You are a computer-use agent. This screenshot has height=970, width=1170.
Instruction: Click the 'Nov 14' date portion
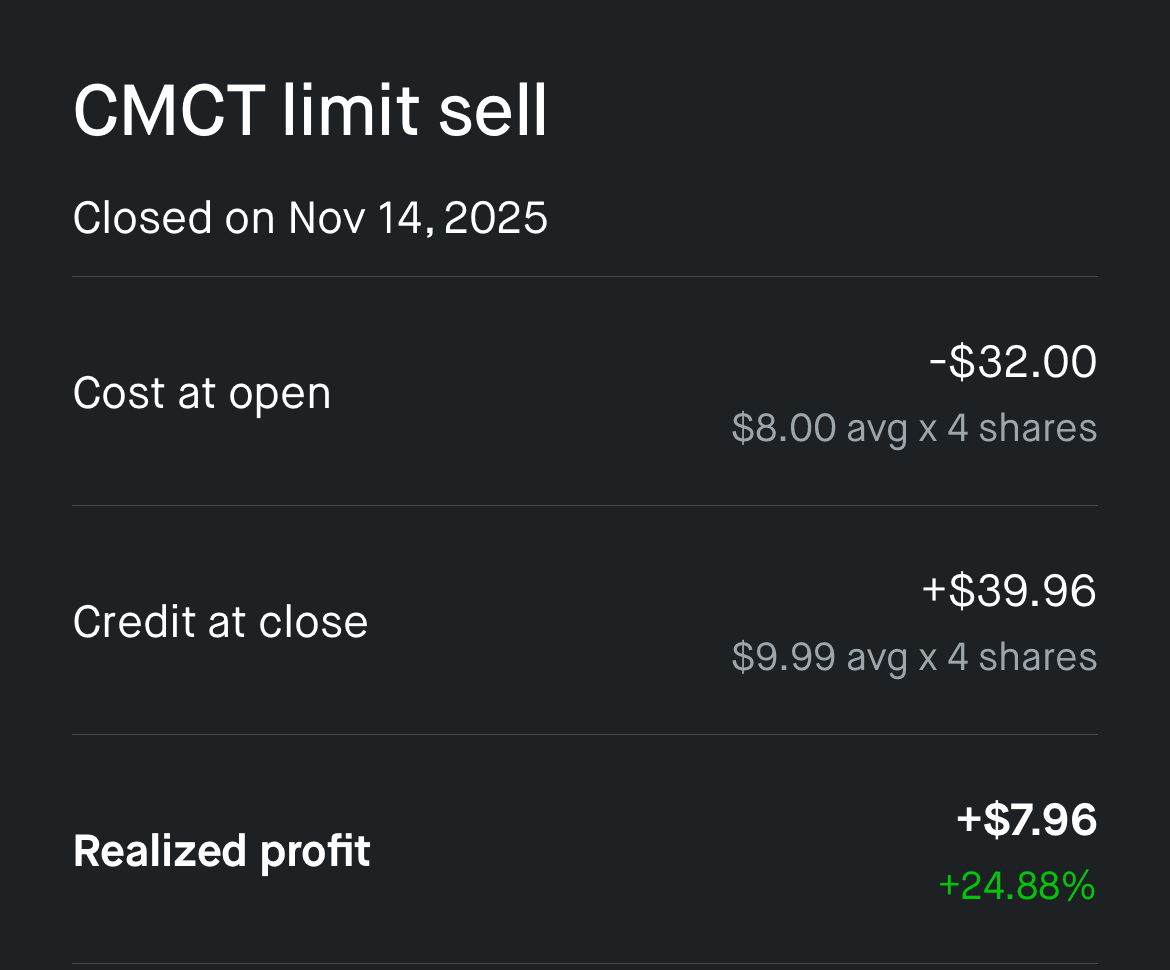coord(360,218)
